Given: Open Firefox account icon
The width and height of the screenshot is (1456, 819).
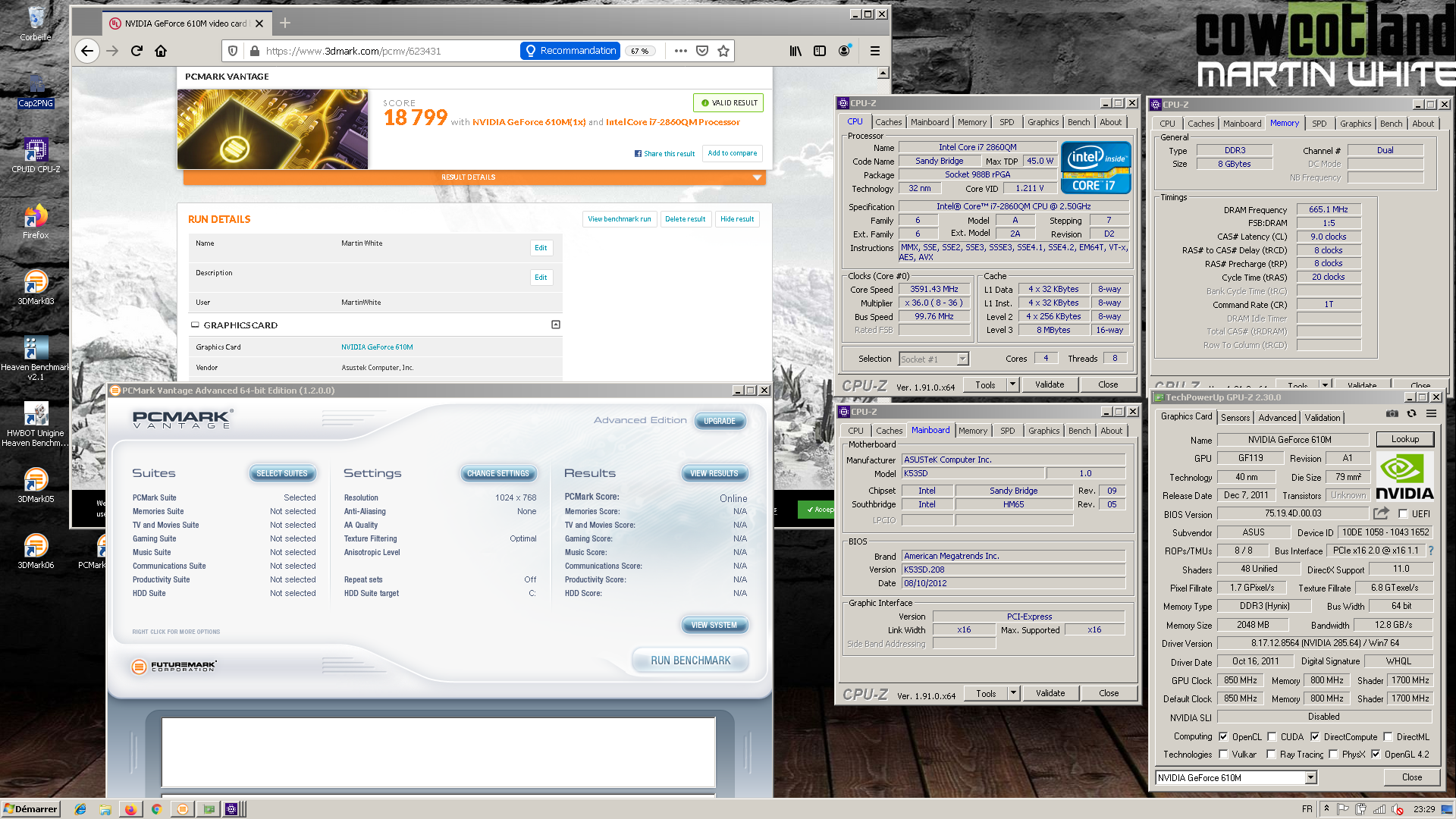Looking at the screenshot, I should click(x=844, y=51).
